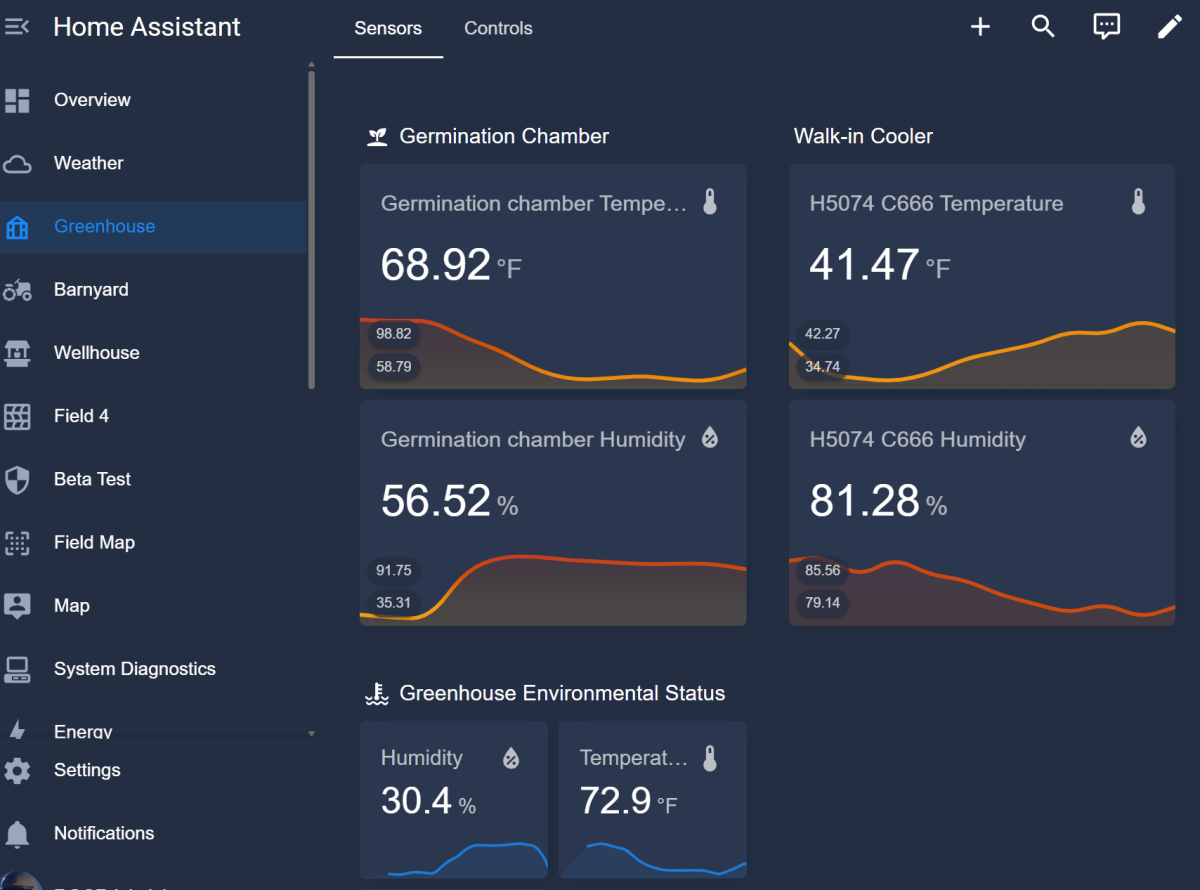Image resolution: width=1200 pixels, height=890 pixels.
Task: Open System Diagnostics from the sidebar
Action: pyautogui.click(x=134, y=669)
